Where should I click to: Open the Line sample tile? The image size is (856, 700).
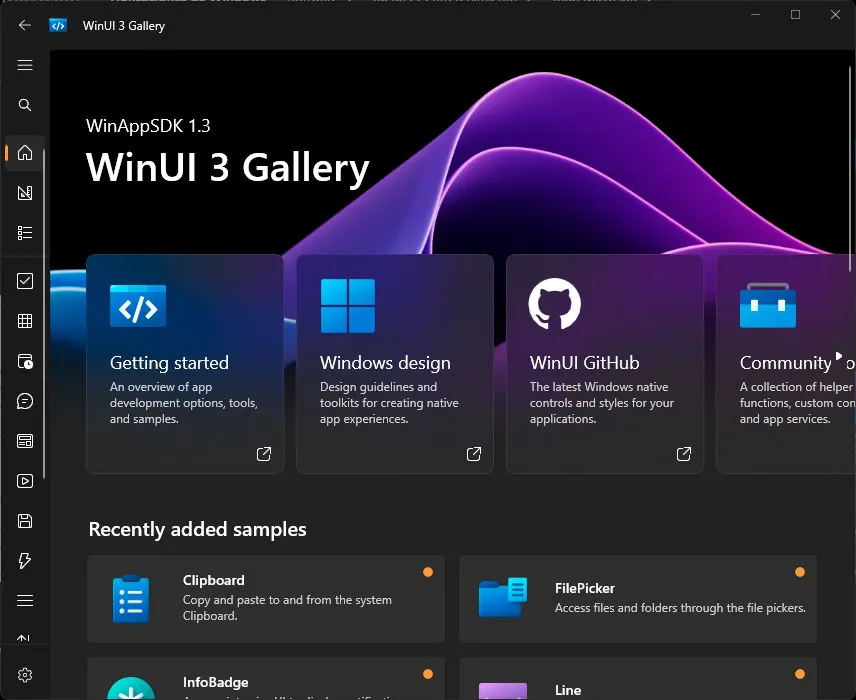[x=638, y=679]
